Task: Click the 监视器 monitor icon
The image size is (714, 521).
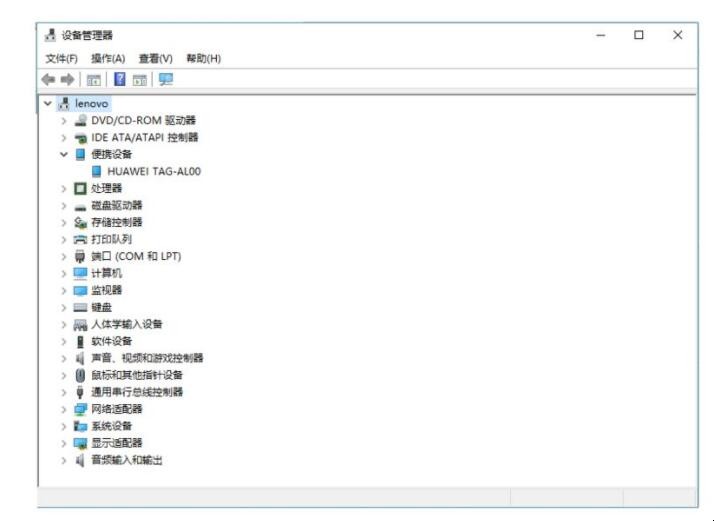Action: click(x=80, y=291)
